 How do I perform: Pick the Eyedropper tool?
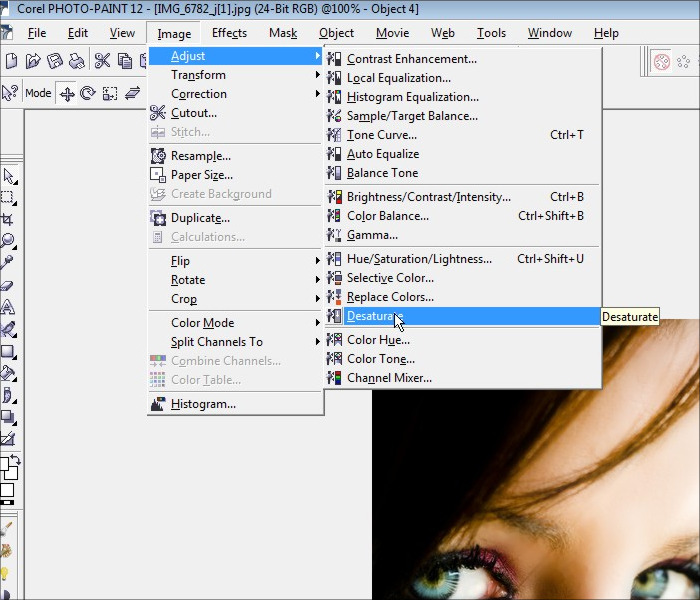pos(8,263)
